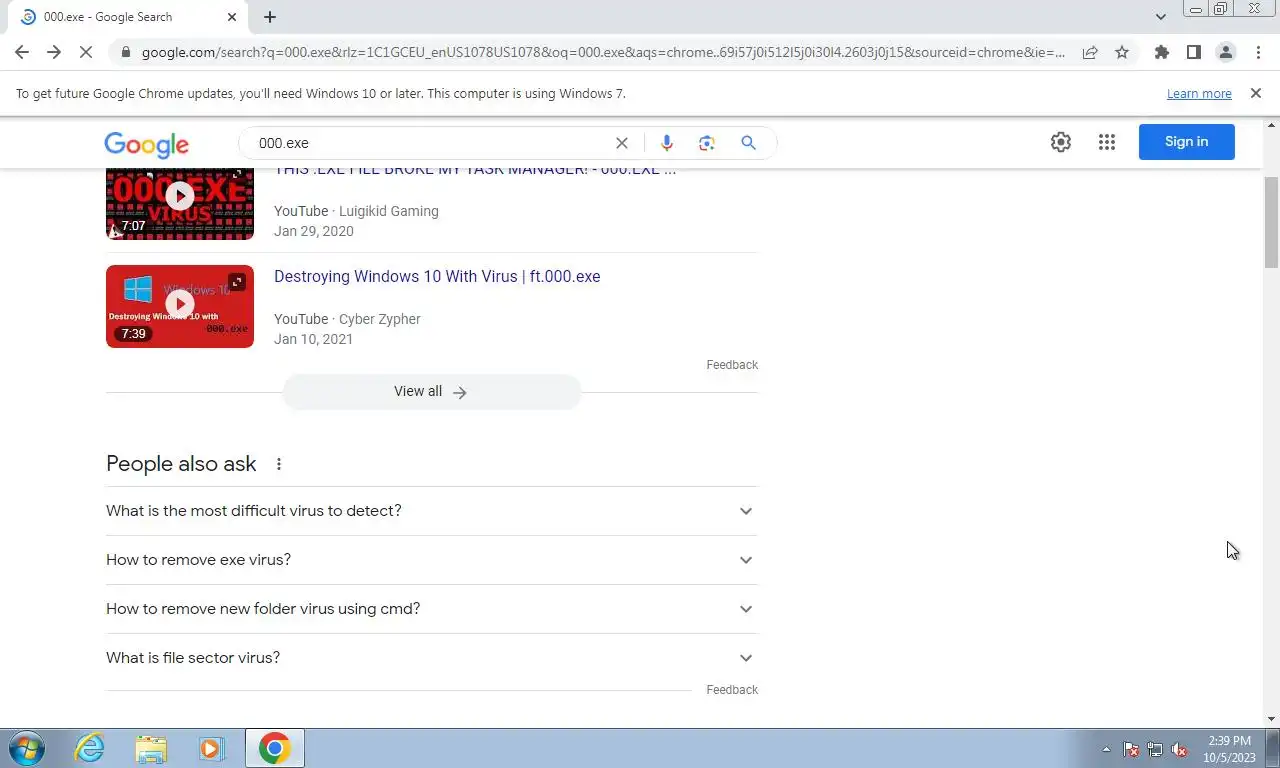Open the Chrome extensions puzzle icon
Image resolution: width=1280 pixels, height=768 pixels.
(x=1161, y=52)
